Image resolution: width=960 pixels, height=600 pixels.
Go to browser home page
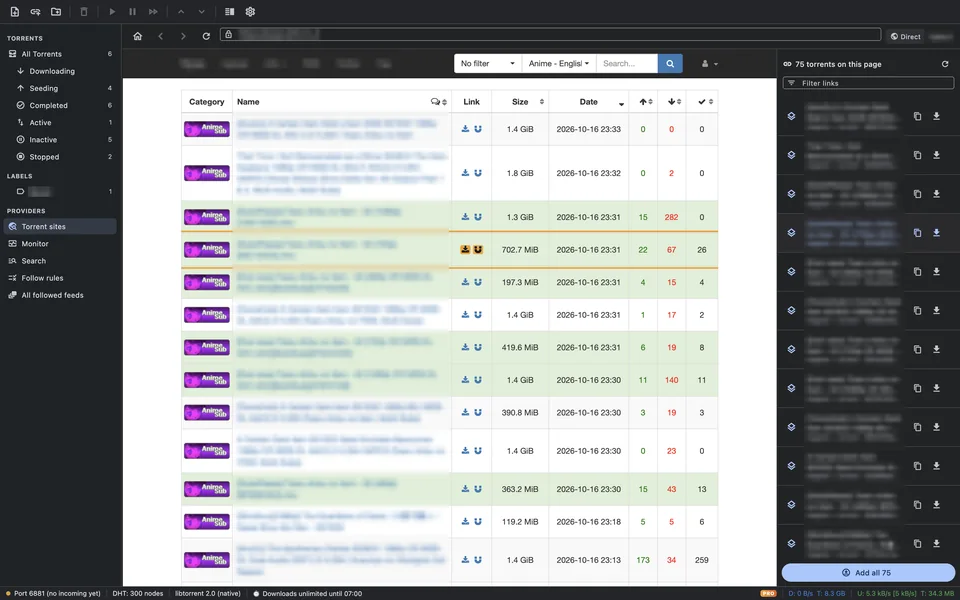click(x=138, y=36)
